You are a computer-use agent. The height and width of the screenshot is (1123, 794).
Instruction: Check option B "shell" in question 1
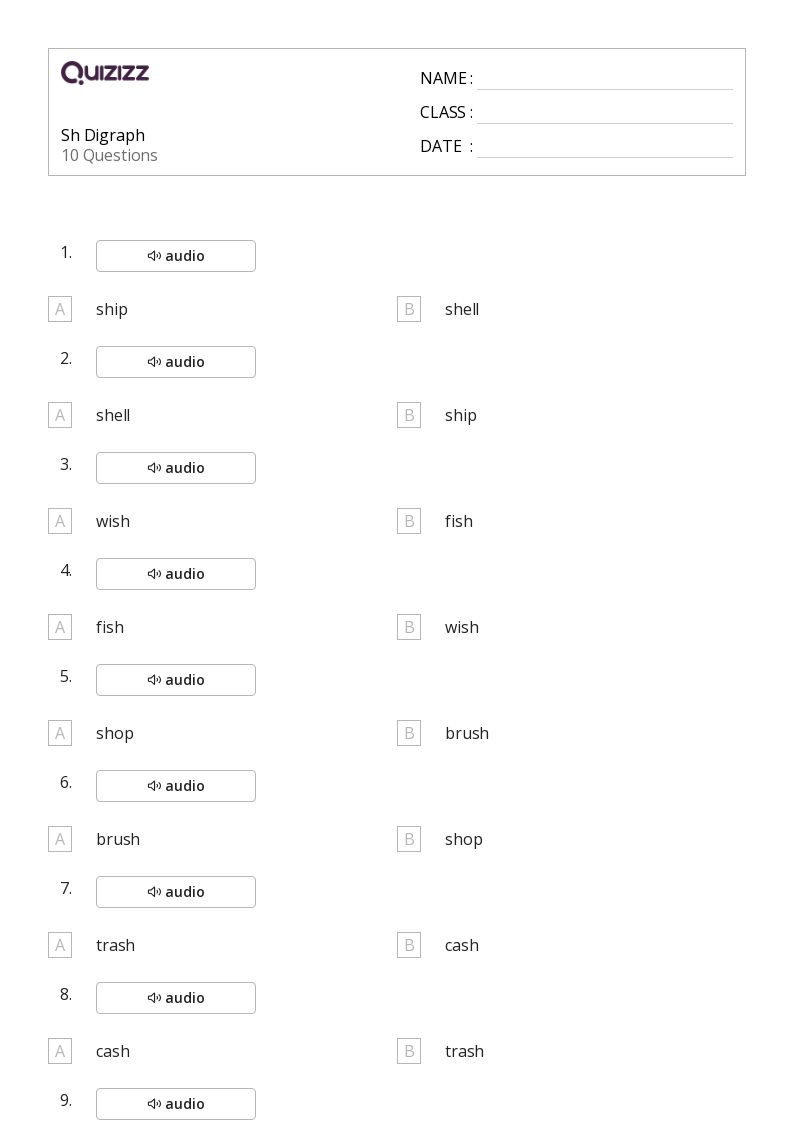[409, 309]
